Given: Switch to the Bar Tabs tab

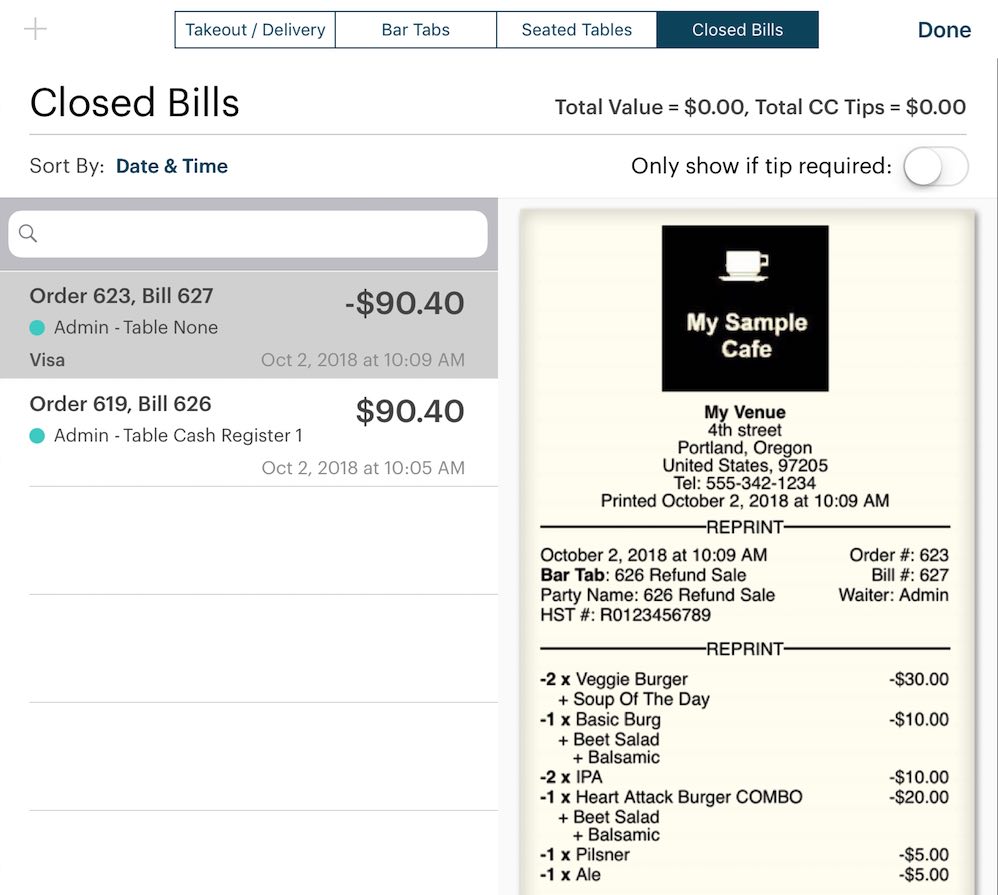Looking at the screenshot, I should pos(415,30).
